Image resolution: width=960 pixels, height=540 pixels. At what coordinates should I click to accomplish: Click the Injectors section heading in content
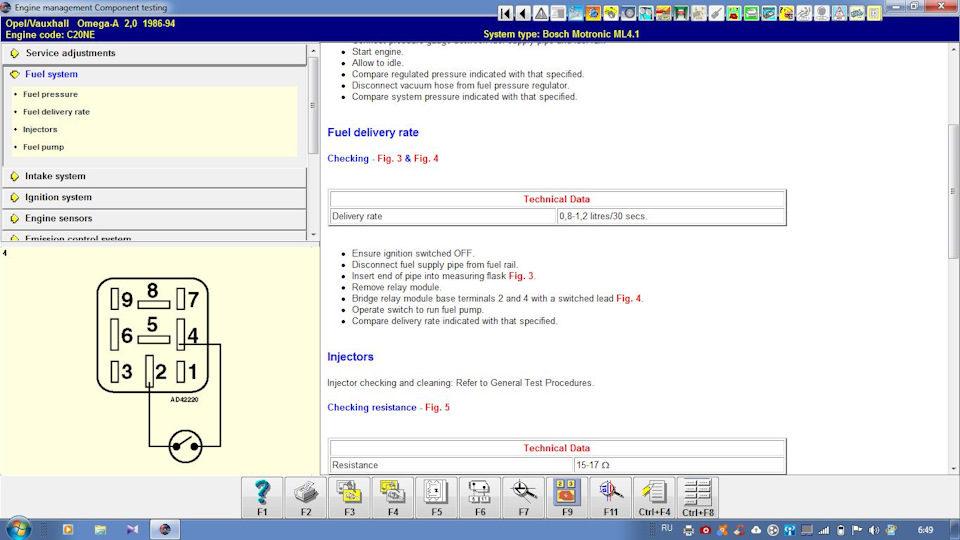(x=350, y=357)
